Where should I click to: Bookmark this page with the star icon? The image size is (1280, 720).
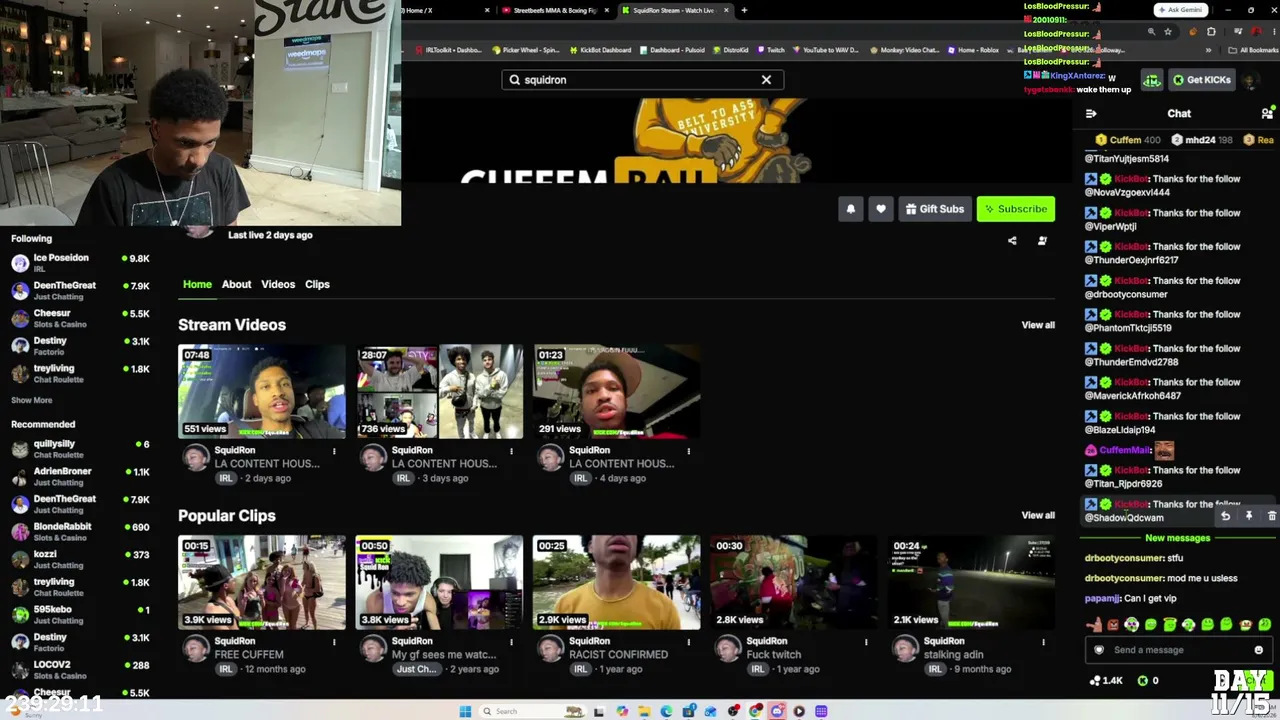[1168, 32]
